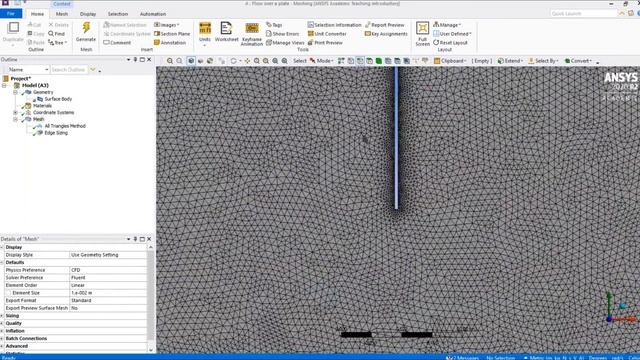640x360 pixels.
Task: Click the Generate mesh lightning icon
Action: (x=86, y=28)
